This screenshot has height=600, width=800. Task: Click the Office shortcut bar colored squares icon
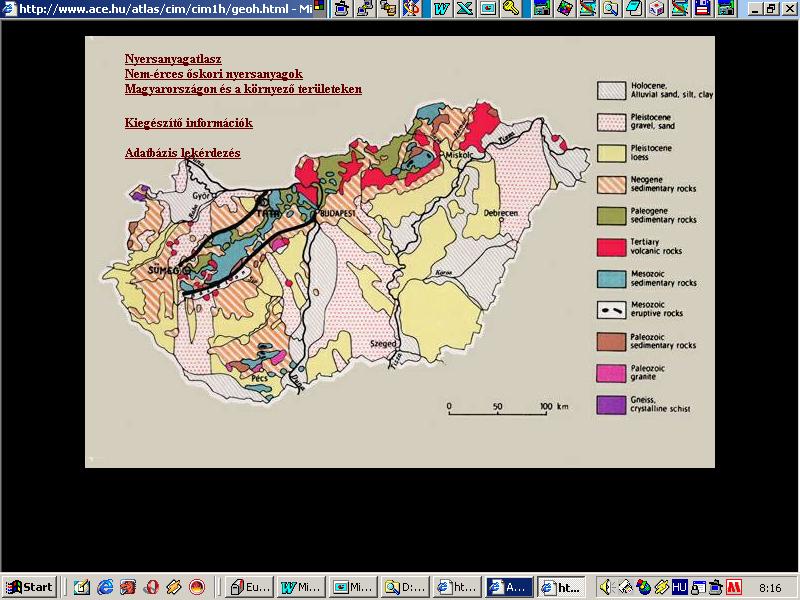tap(319, 7)
